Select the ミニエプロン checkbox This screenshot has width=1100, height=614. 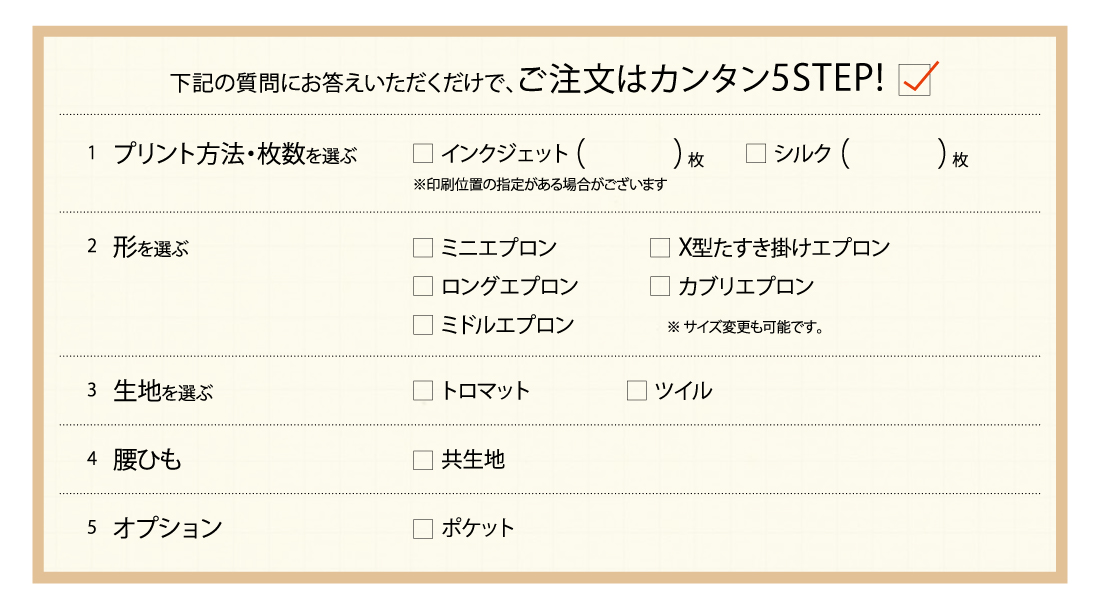422,248
